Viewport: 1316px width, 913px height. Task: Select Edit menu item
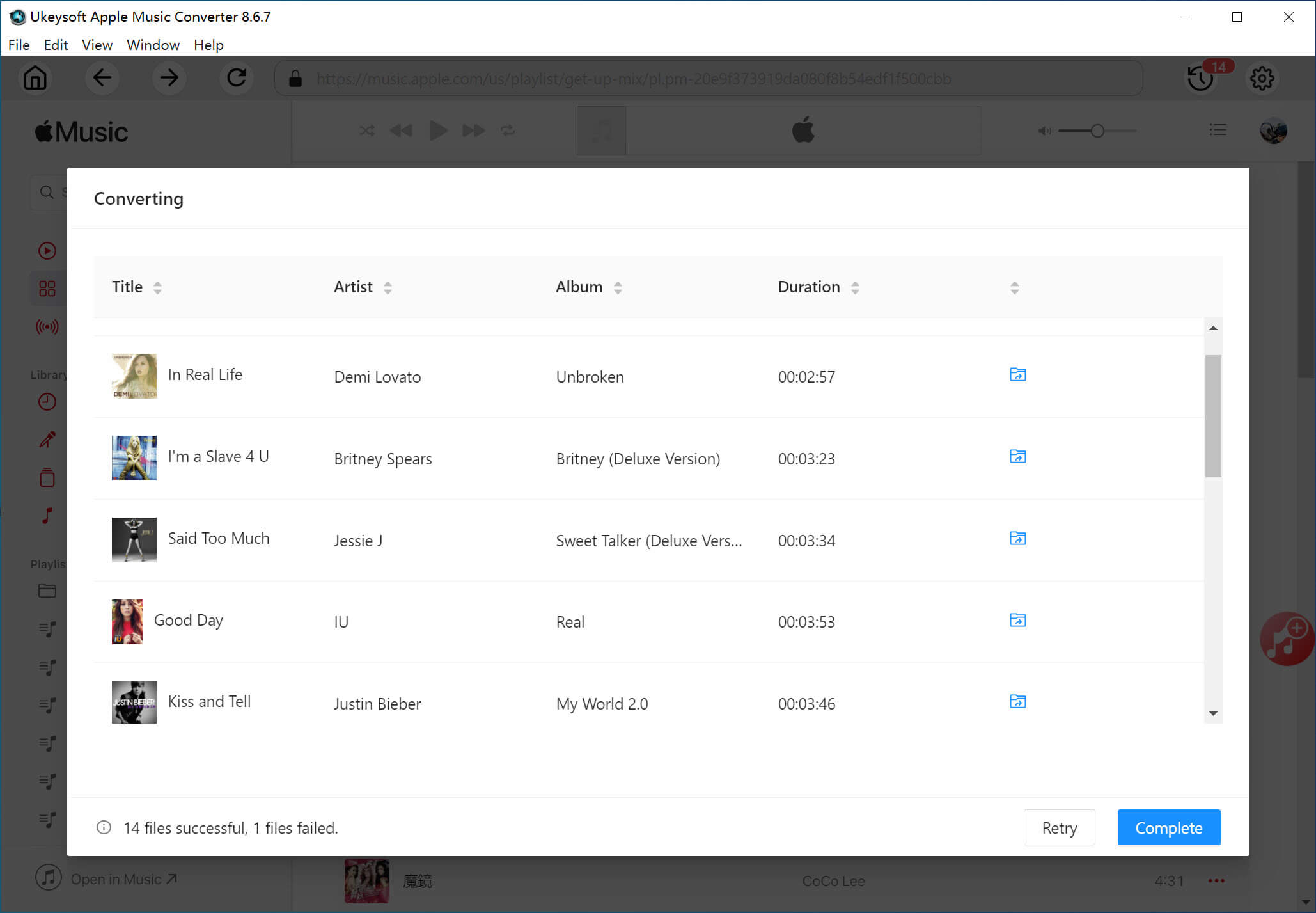click(x=56, y=45)
